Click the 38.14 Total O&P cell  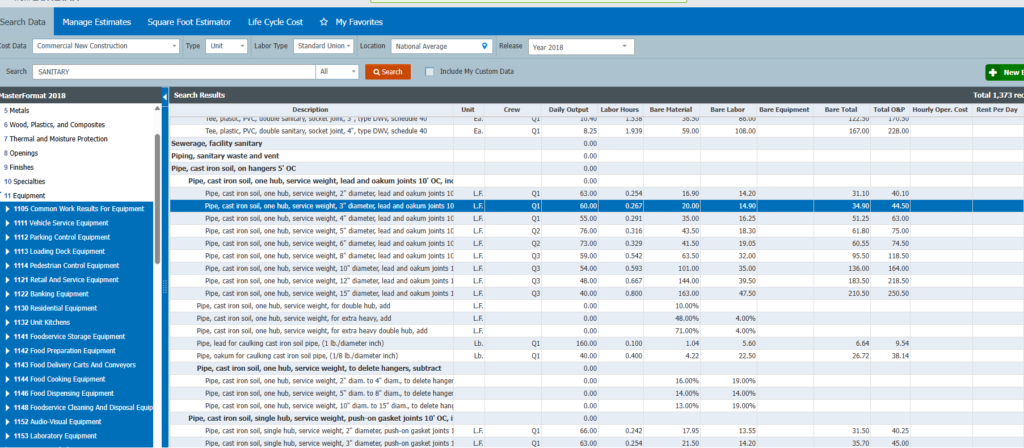891,356
